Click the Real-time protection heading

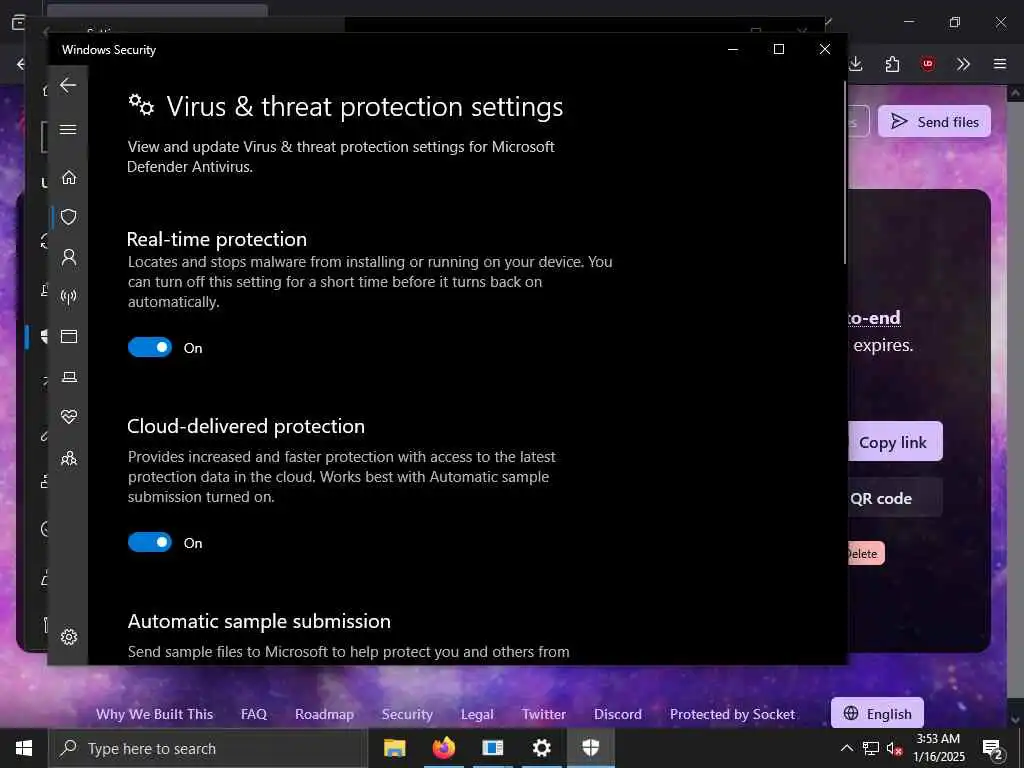click(x=217, y=239)
